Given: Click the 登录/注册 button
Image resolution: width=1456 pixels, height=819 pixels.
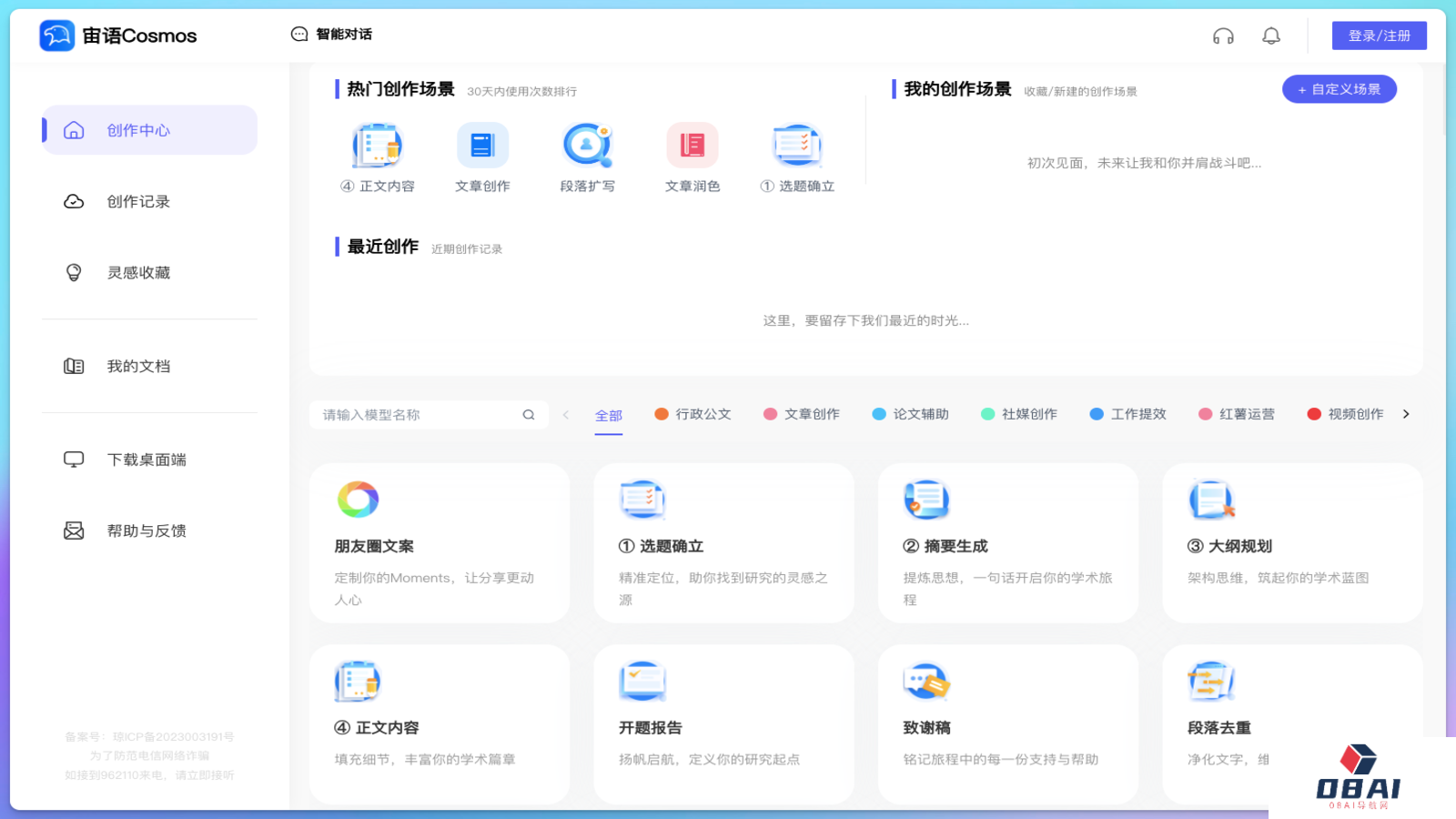Looking at the screenshot, I should (1379, 35).
